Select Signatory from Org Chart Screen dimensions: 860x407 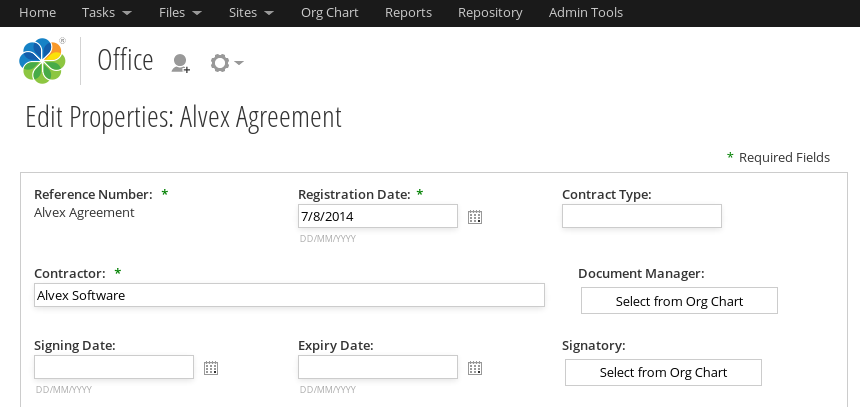click(663, 373)
